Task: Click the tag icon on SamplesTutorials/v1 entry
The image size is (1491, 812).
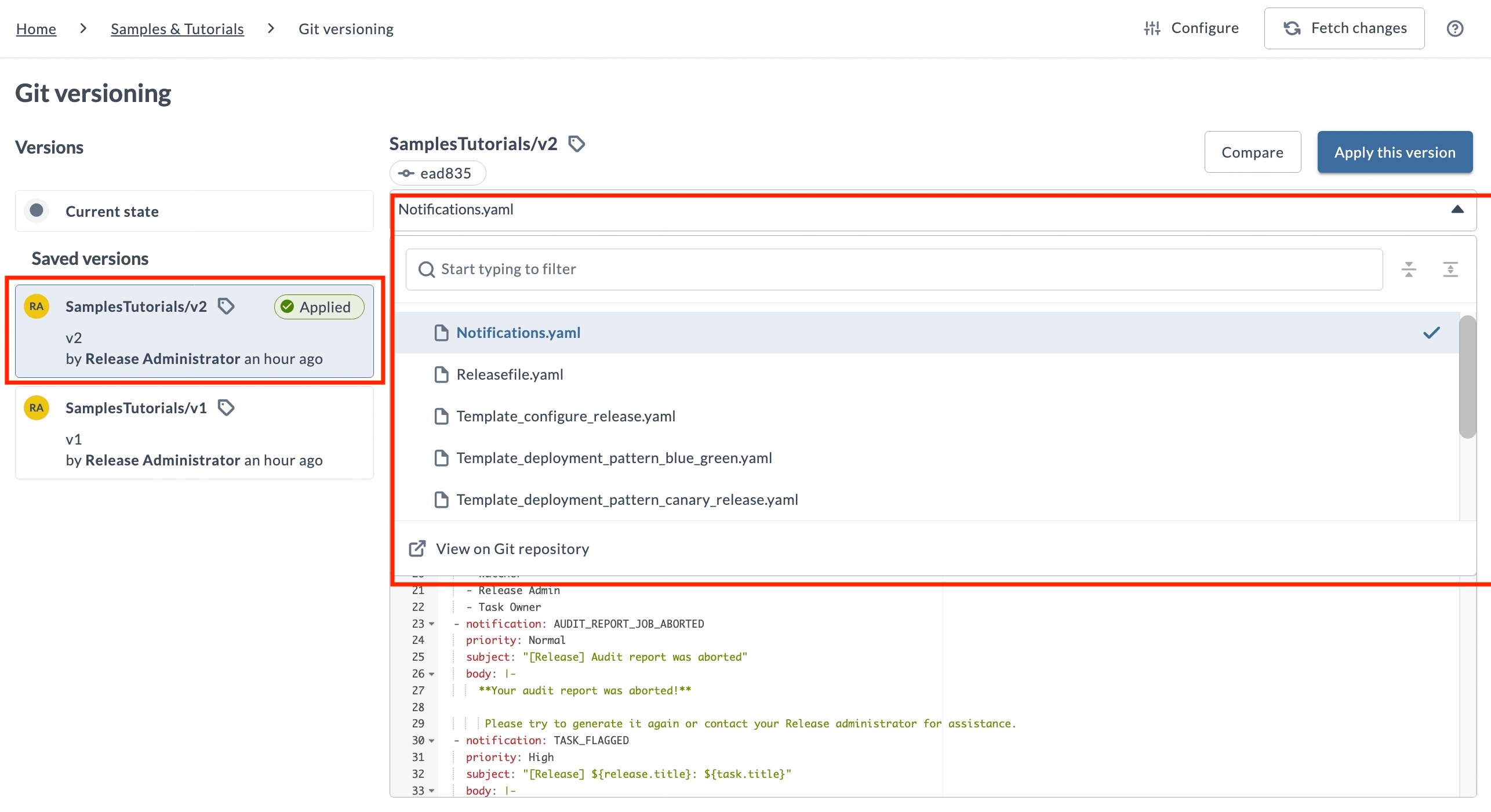Action: pos(226,408)
